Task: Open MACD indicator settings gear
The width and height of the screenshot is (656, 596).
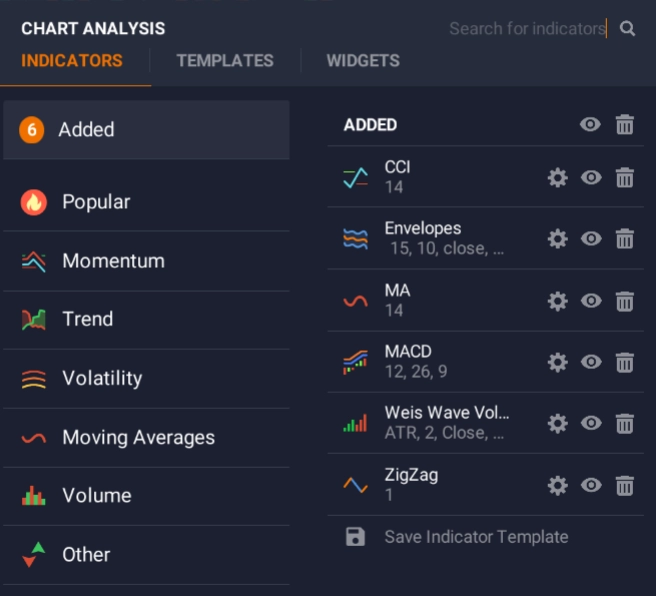Action: [x=558, y=362]
